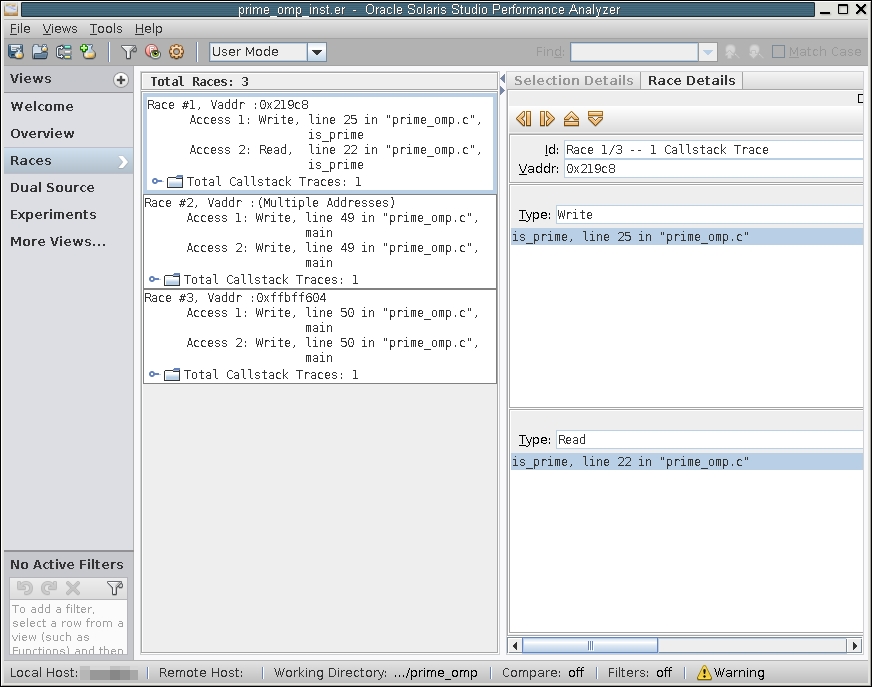Click the horizontal scrollbar thumb in details panel

[590, 645]
